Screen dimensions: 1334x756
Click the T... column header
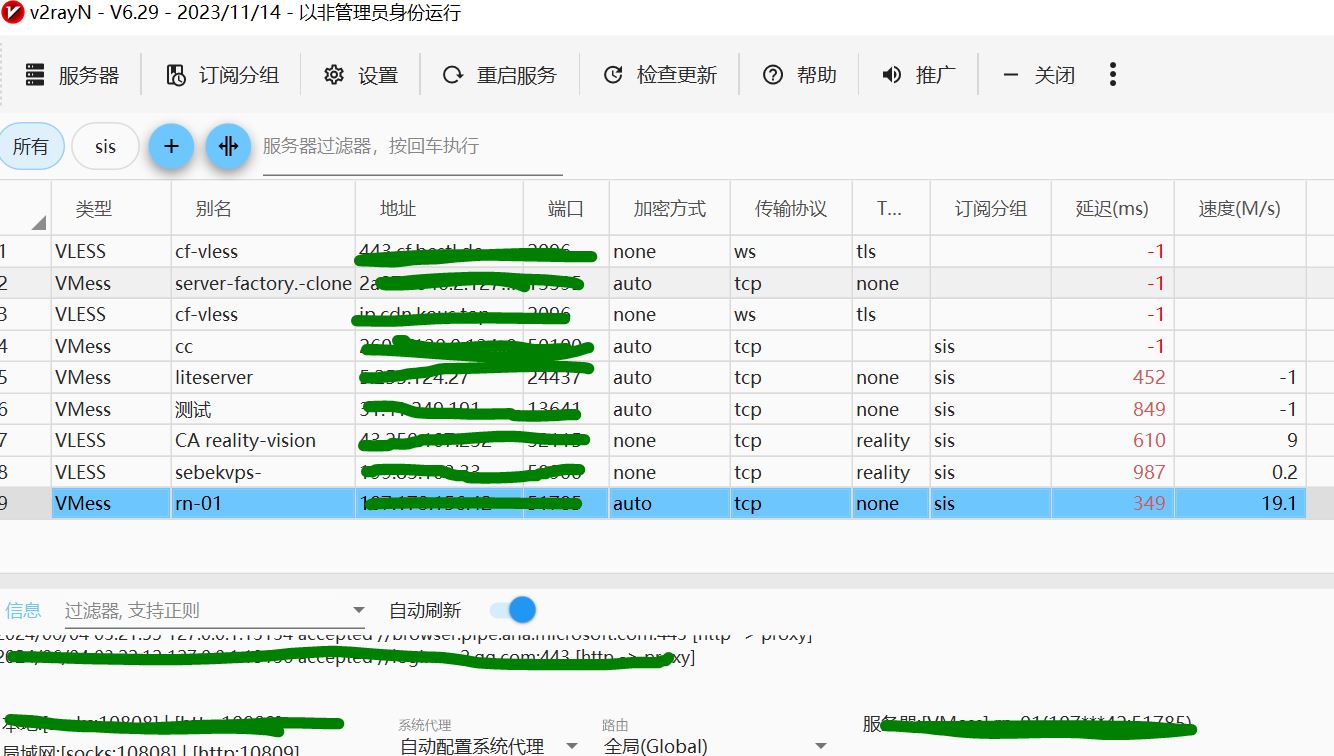point(890,209)
